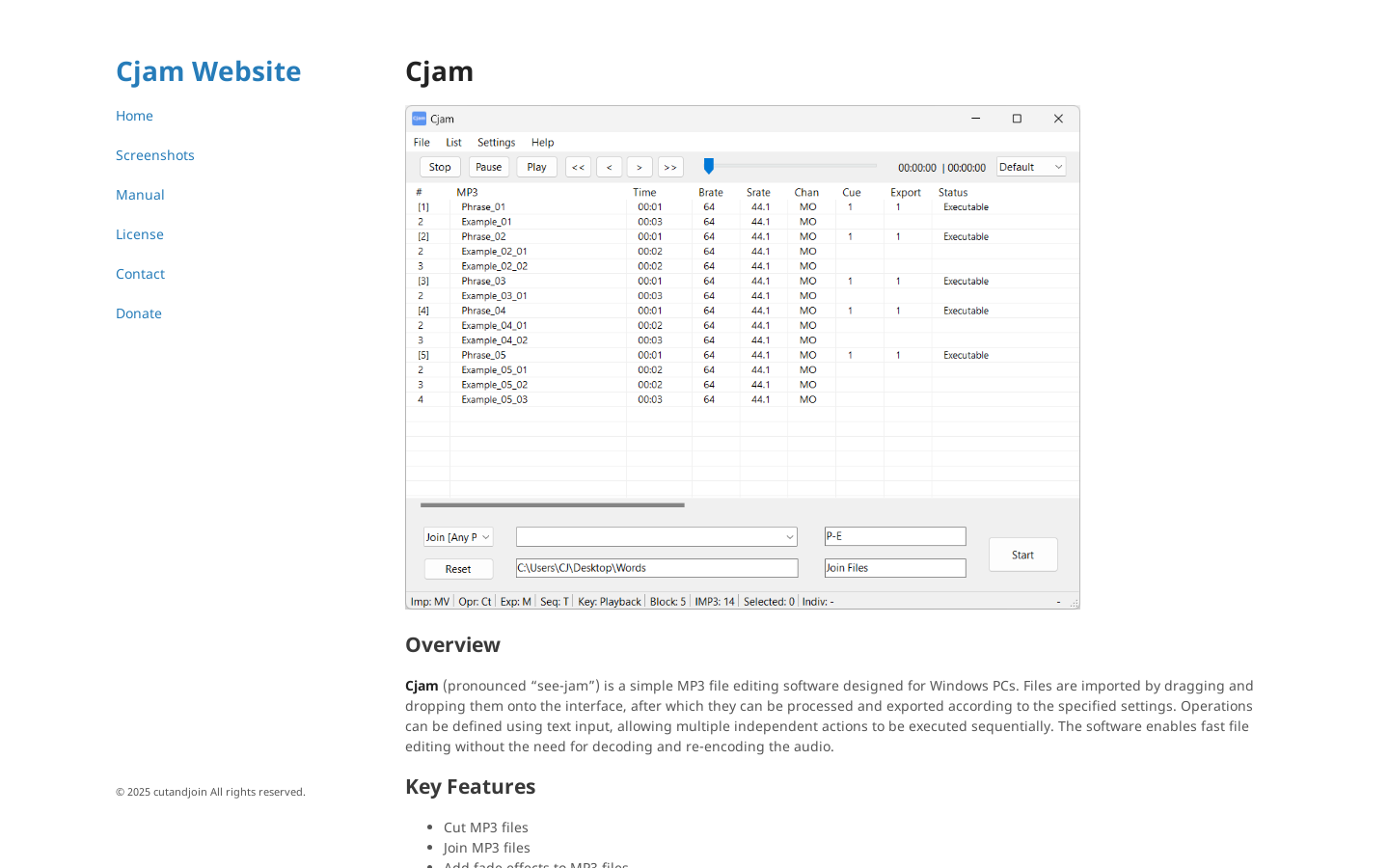Click the Stop playback button
The image size is (1389, 868).
coord(440,167)
